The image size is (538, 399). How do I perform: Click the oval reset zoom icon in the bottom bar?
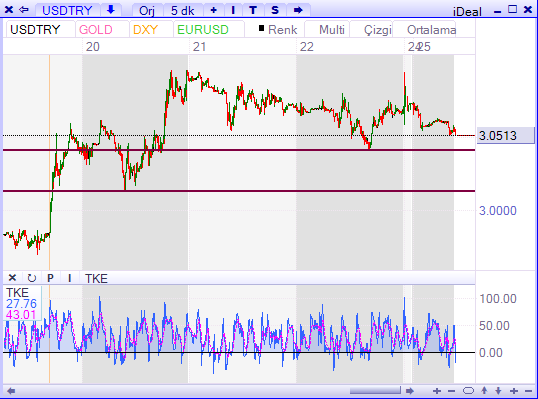[x=468, y=391]
